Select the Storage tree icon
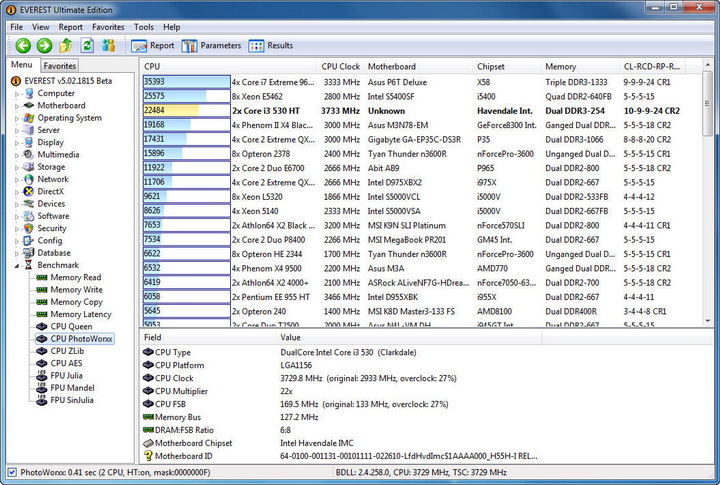 [29, 167]
